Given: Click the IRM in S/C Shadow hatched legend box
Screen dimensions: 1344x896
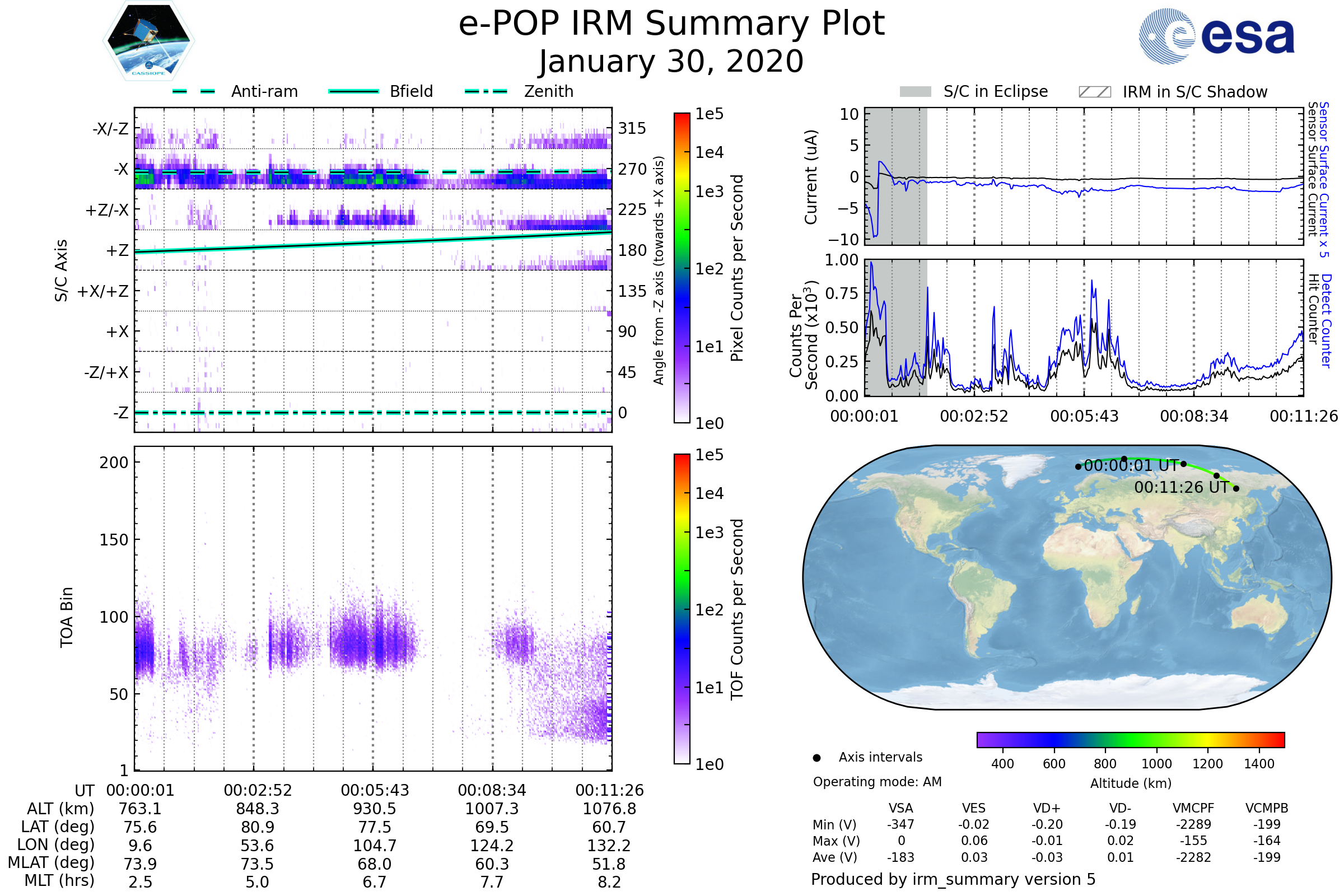Looking at the screenshot, I should click(1094, 92).
